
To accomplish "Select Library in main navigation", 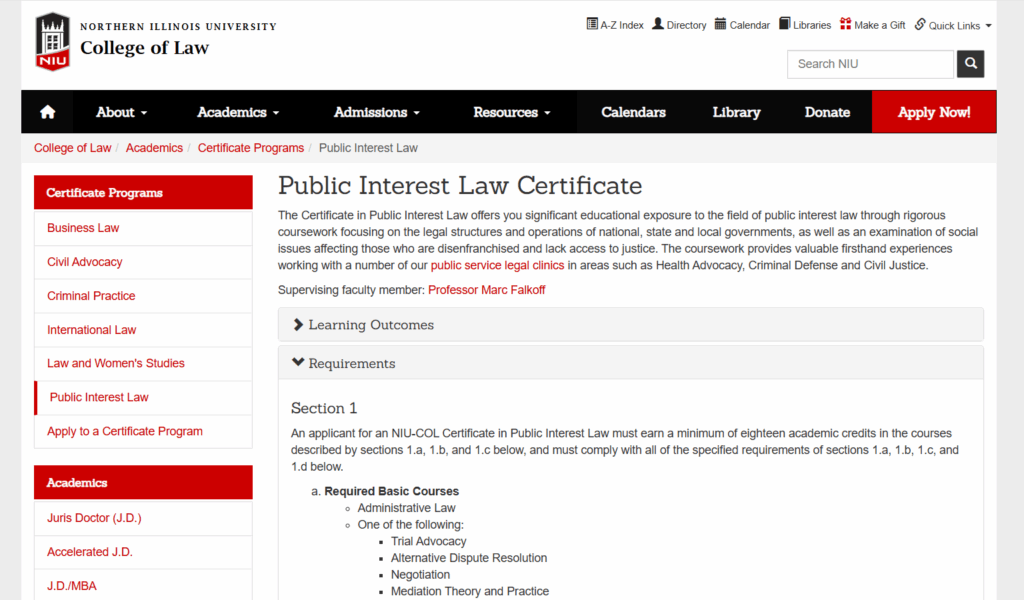I will click(736, 112).
